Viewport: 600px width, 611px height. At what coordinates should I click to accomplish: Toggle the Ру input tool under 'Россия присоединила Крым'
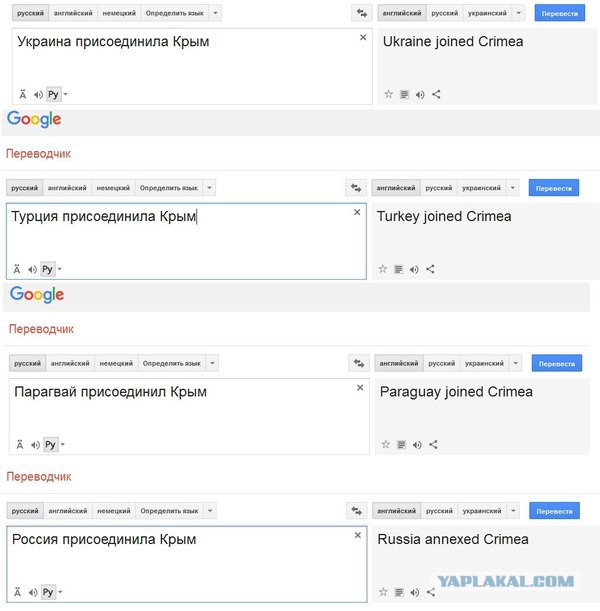coord(48,592)
